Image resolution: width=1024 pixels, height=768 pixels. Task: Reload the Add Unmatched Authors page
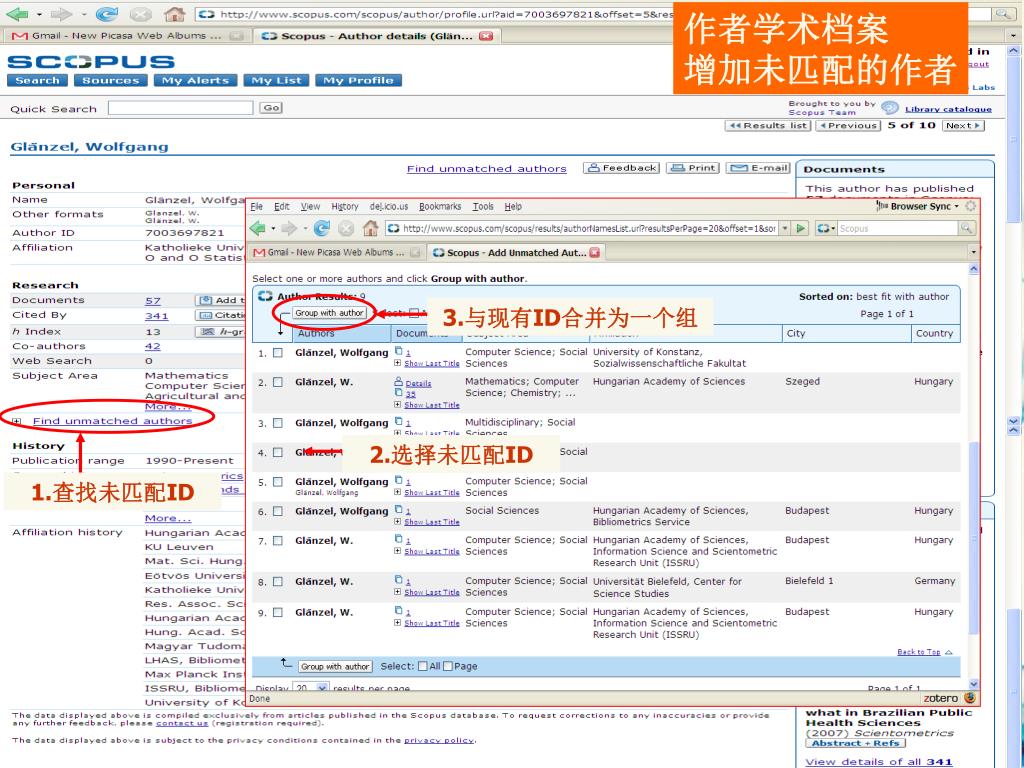[321, 228]
